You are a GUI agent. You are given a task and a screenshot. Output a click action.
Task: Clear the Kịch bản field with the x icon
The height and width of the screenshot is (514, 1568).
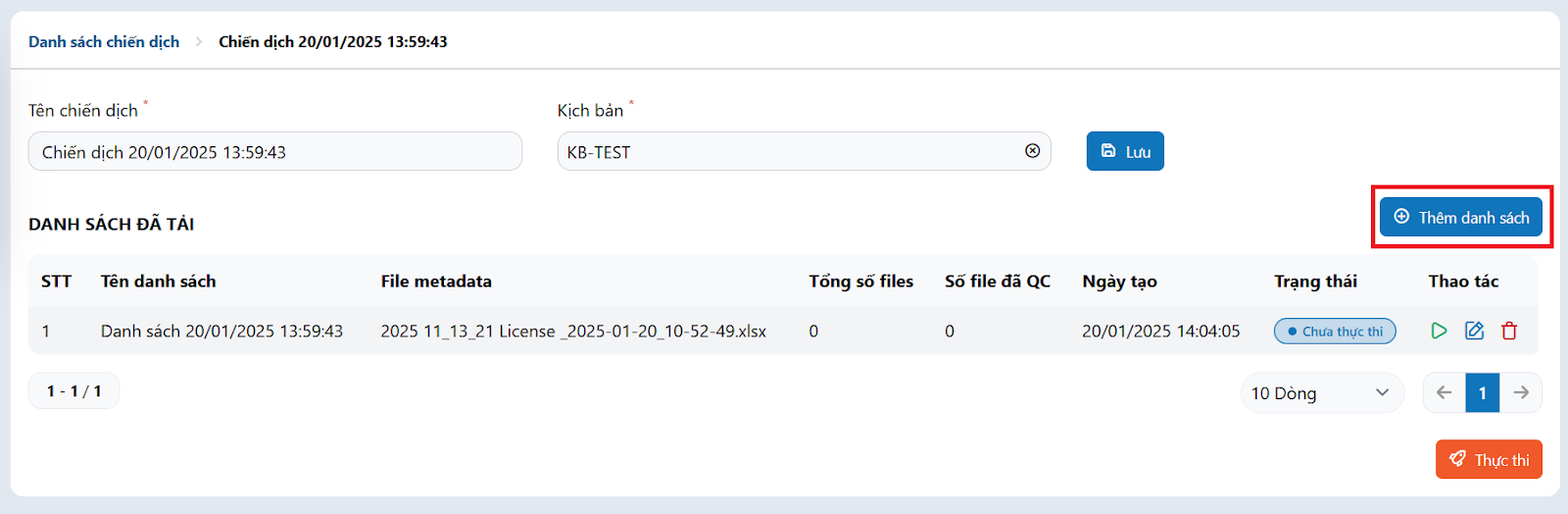click(1032, 151)
